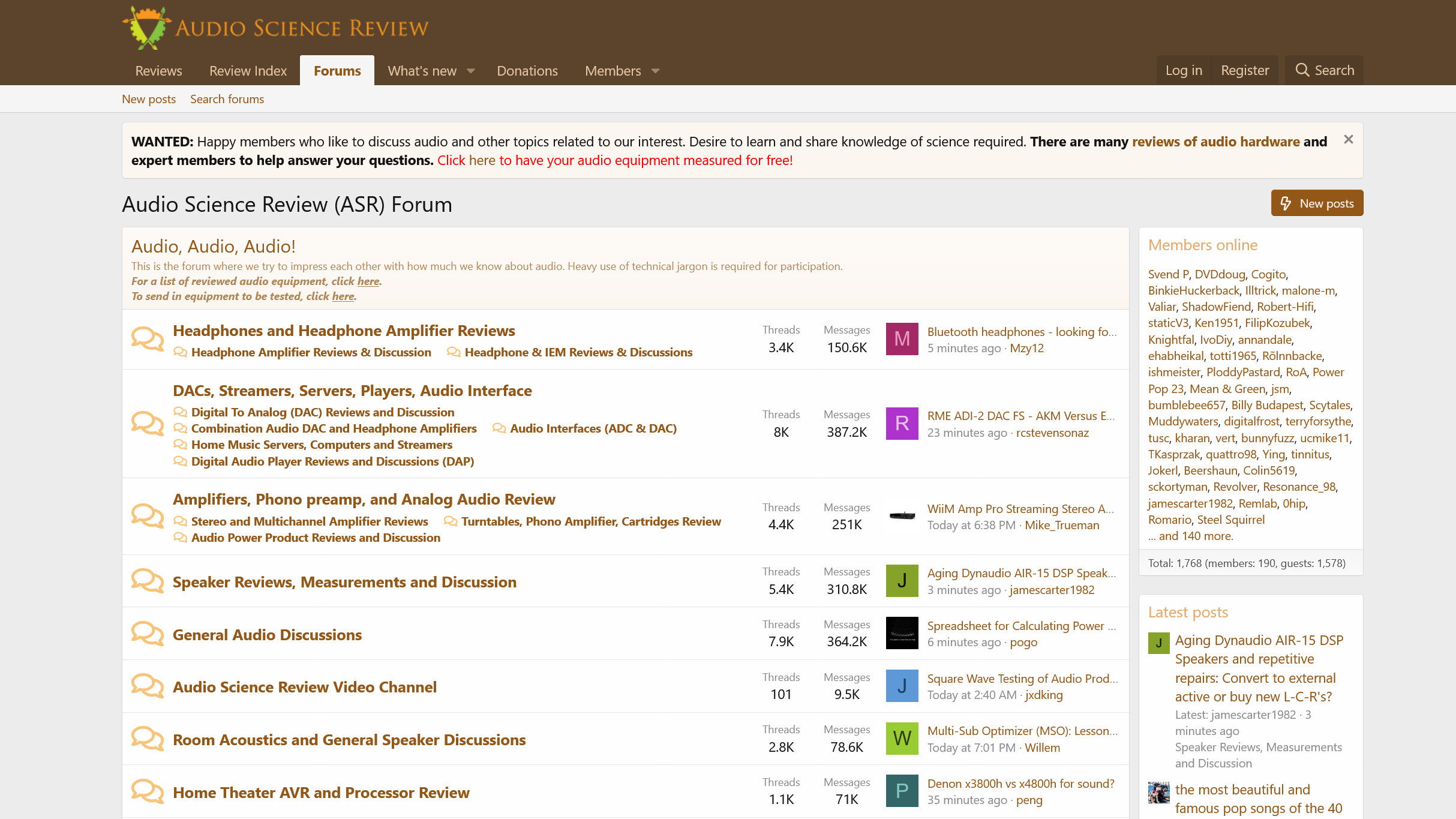This screenshot has width=1456, height=819.
Task: Click the WiiM Amp device thumbnail
Action: [x=902, y=516]
